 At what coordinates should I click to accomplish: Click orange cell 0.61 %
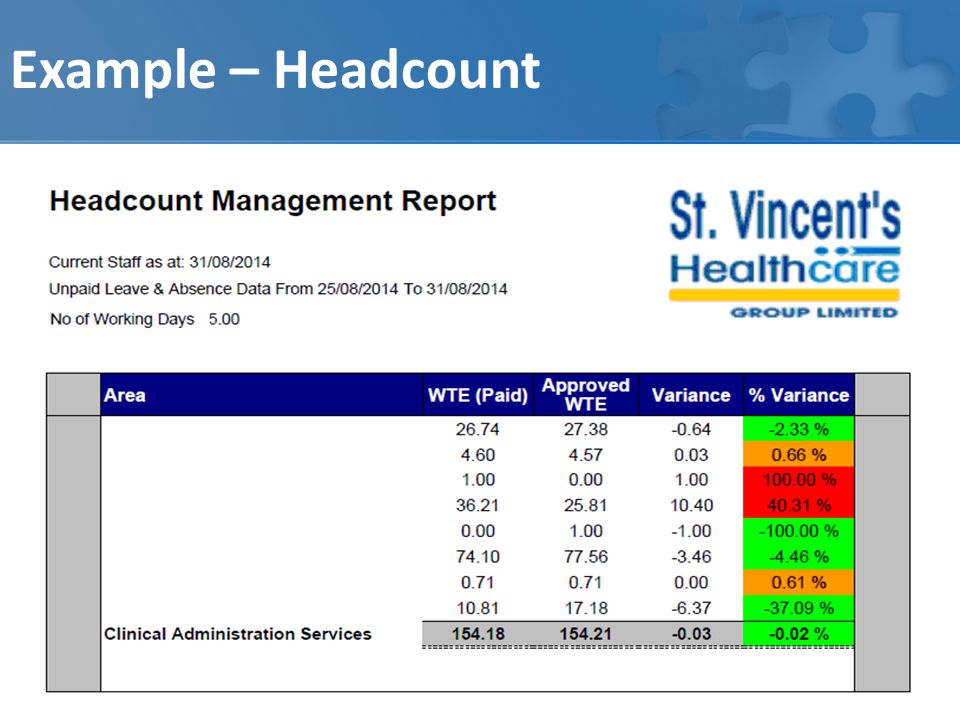798,582
